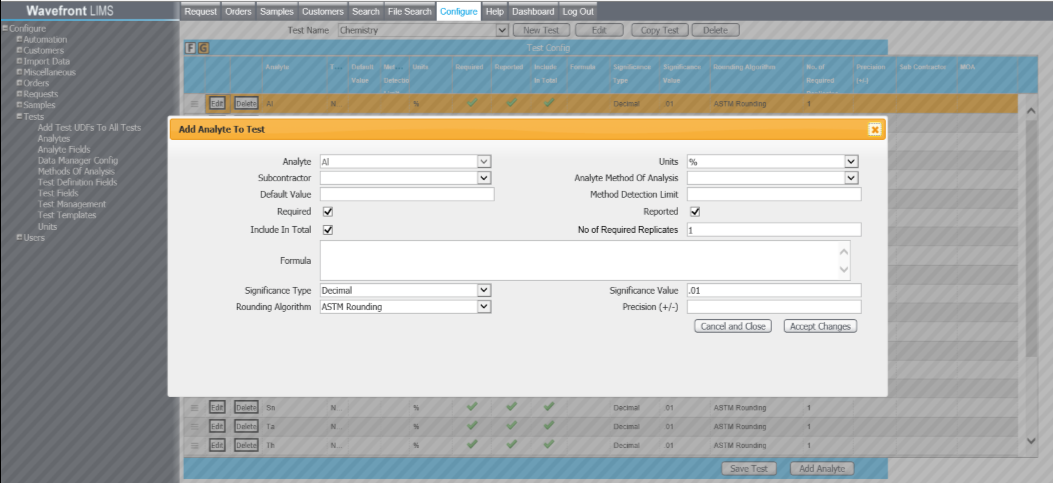Click the Significance Value field
The image size is (1053, 483).
[x=774, y=290]
